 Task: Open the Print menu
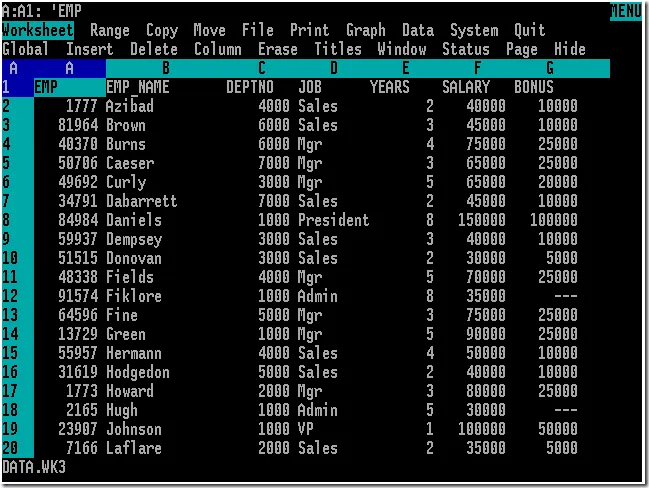(310, 31)
